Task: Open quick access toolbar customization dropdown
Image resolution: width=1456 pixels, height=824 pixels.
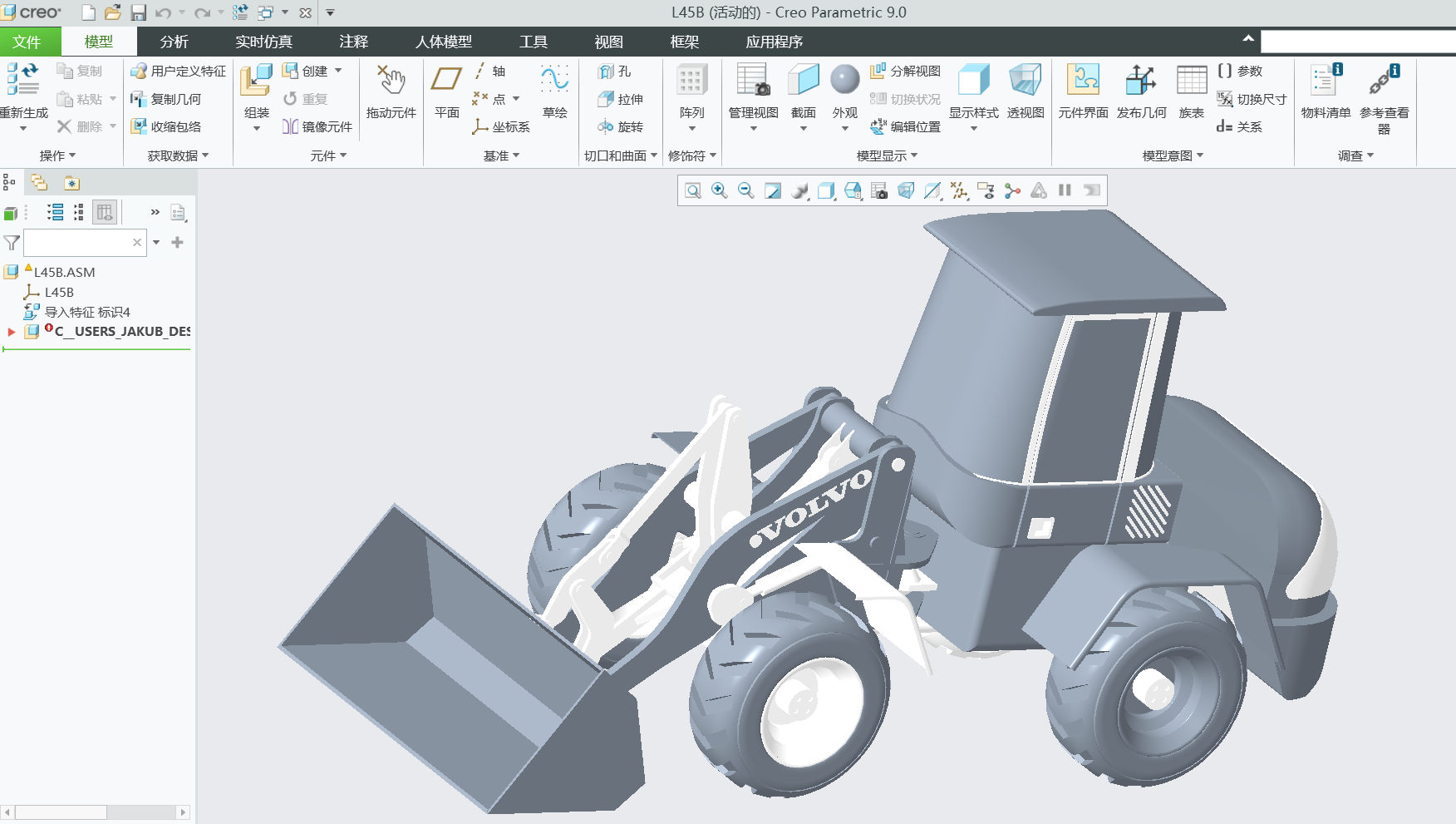Action: (330, 12)
